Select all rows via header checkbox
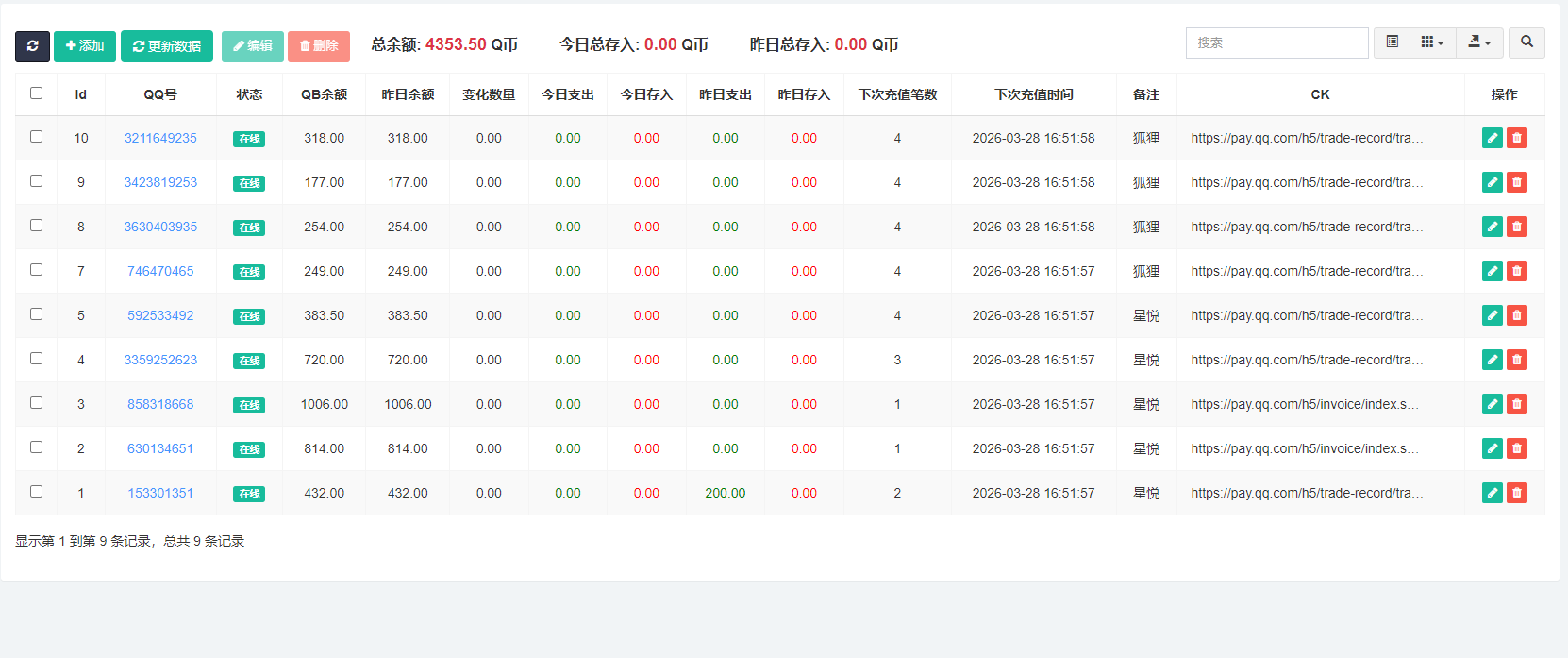The image size is (1568, 658). point(37,93)
